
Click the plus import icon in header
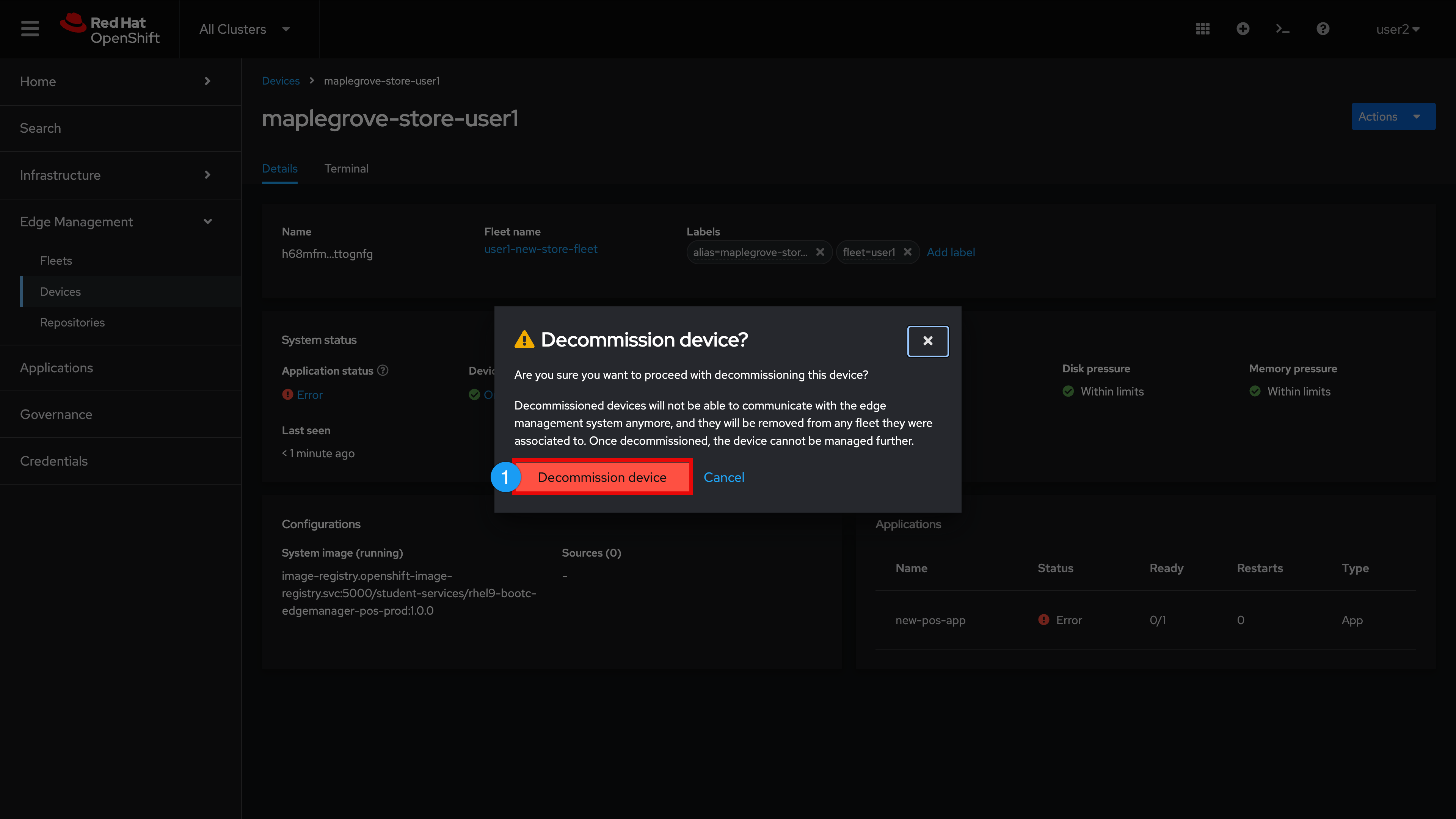coord(1243,29)
